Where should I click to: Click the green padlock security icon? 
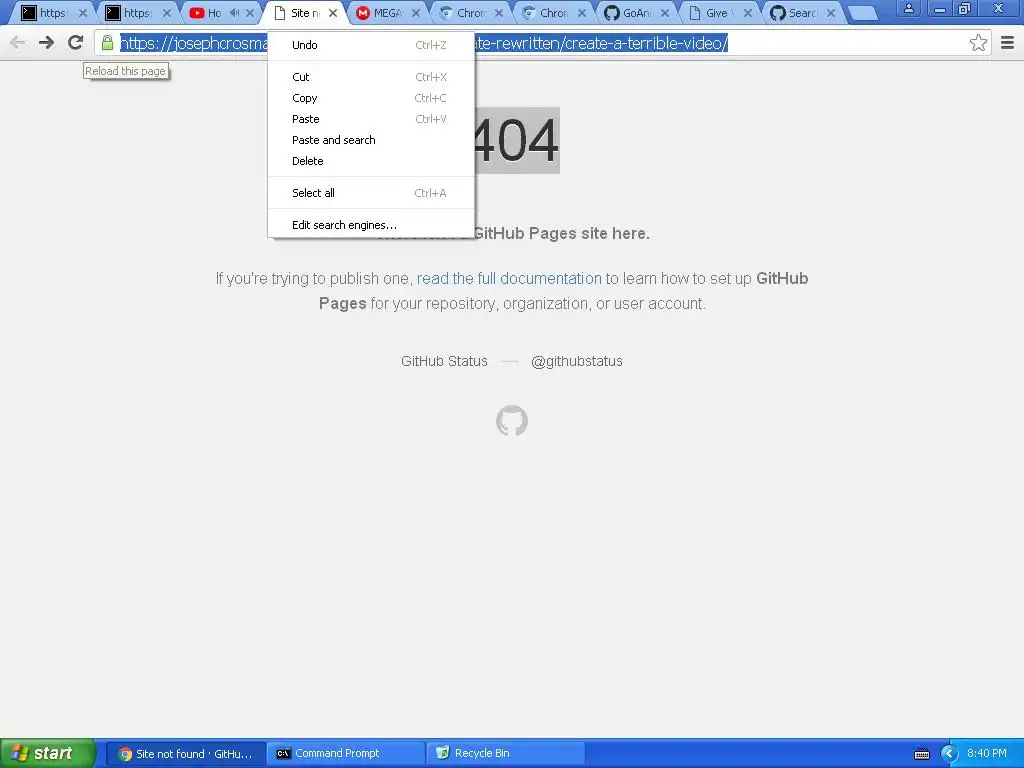click(108, 43)
